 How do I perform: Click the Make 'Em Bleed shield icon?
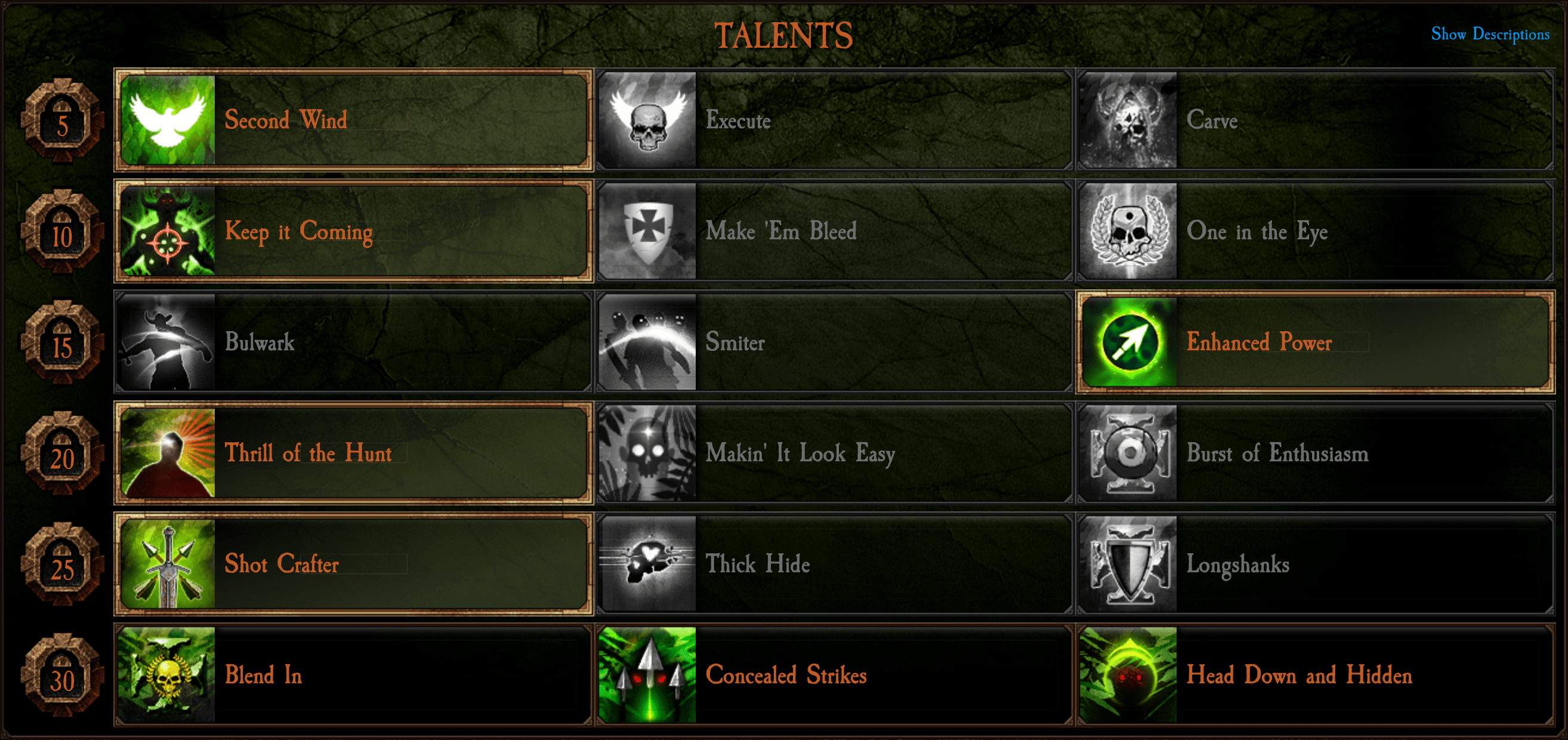647,231
